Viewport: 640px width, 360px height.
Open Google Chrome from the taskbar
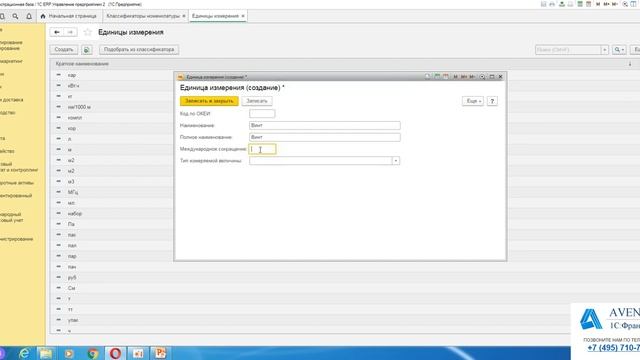point(93,353)
